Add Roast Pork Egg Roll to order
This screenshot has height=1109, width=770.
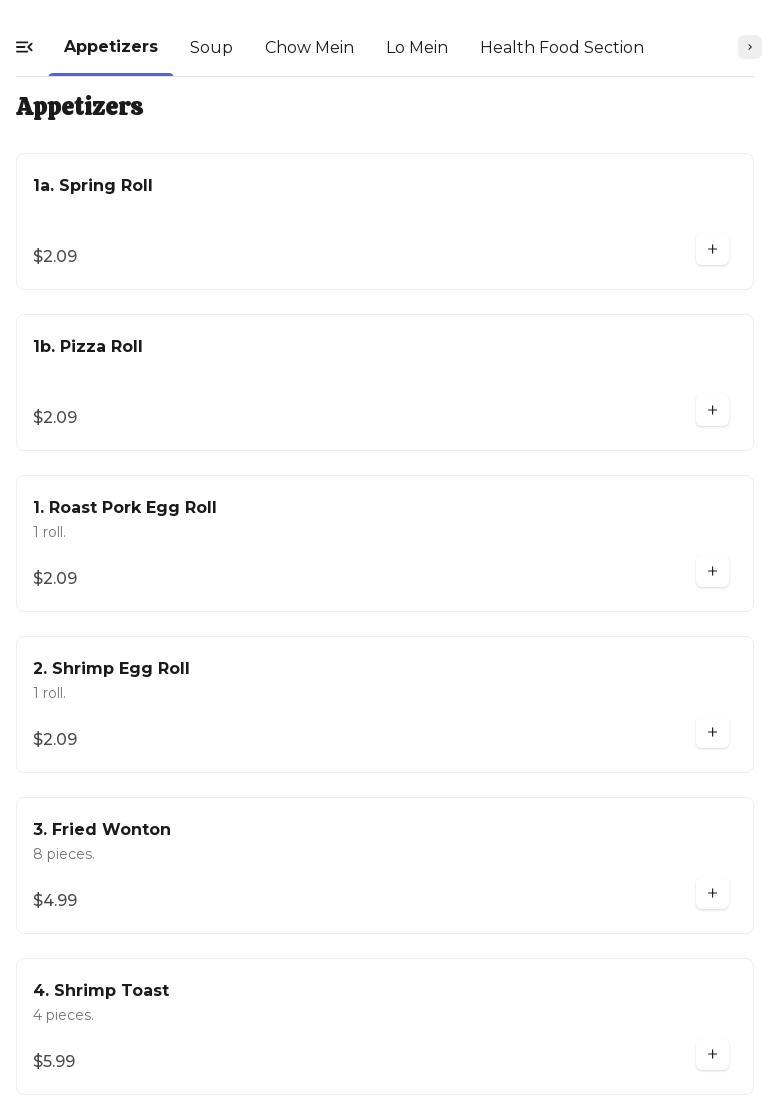712,572
